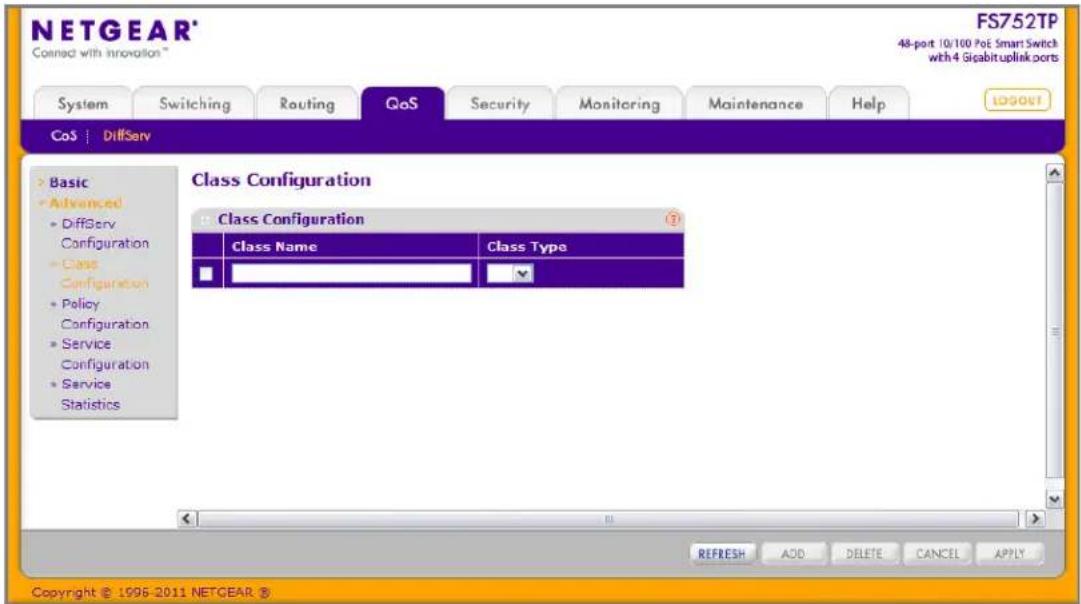The width and height of the screenshot is (1081, 604).
Task: Switch to the Security tab
Action: click(x=500, y=104)
